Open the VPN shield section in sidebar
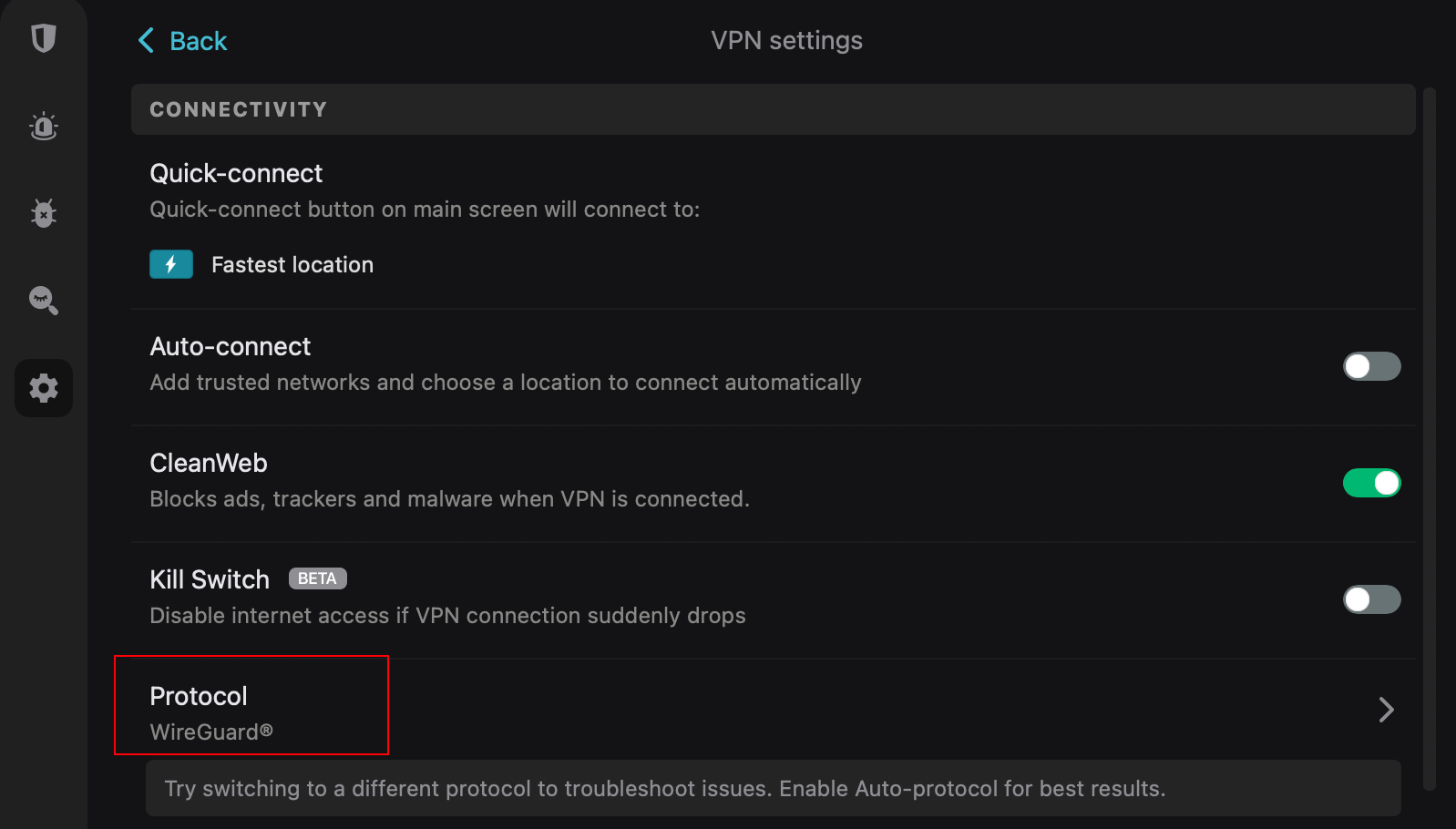 point(44,38)
